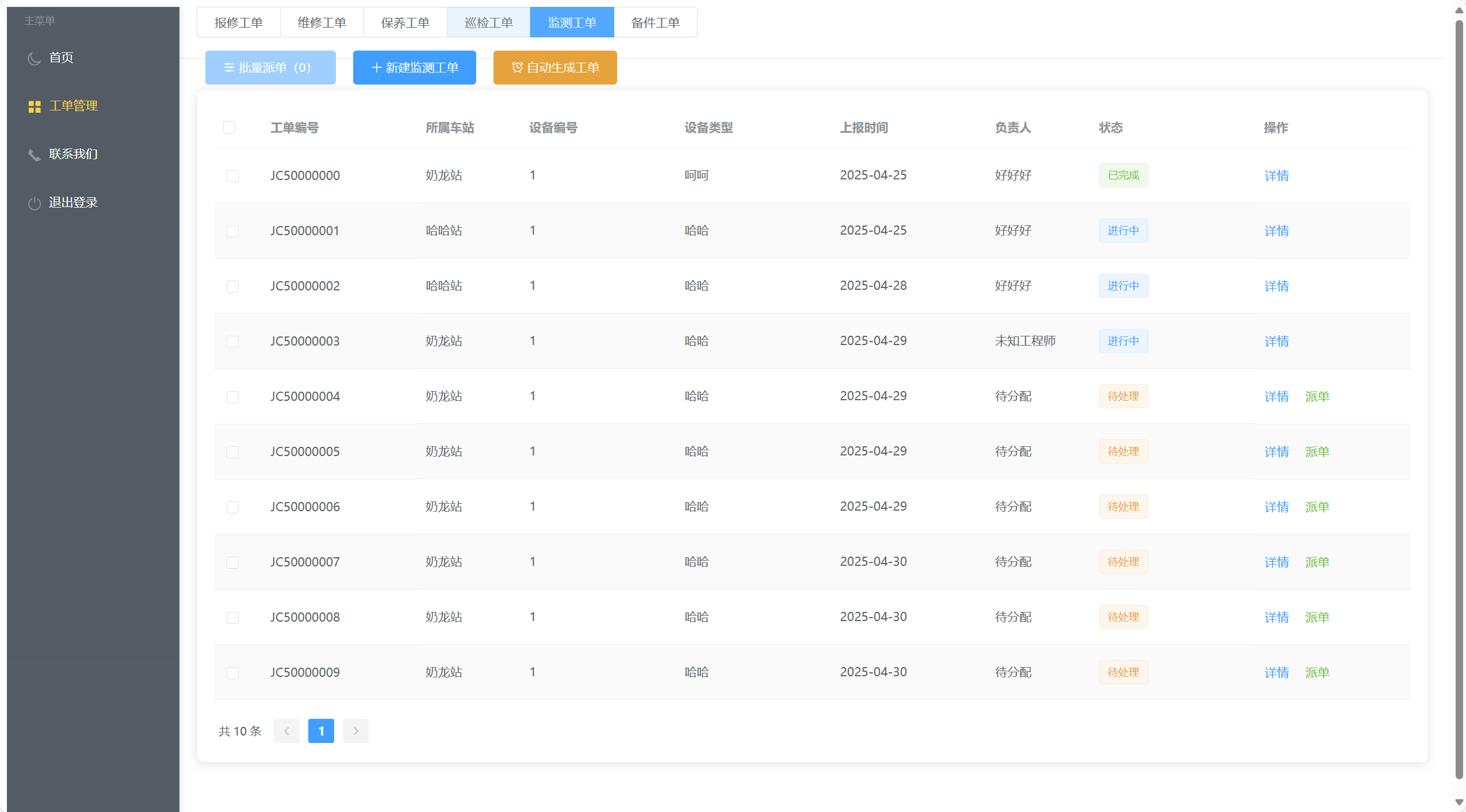Go to next page with right chevron
Viewport: 1466px width, 812px height.
pyautogui.click(x=355, y=731)
